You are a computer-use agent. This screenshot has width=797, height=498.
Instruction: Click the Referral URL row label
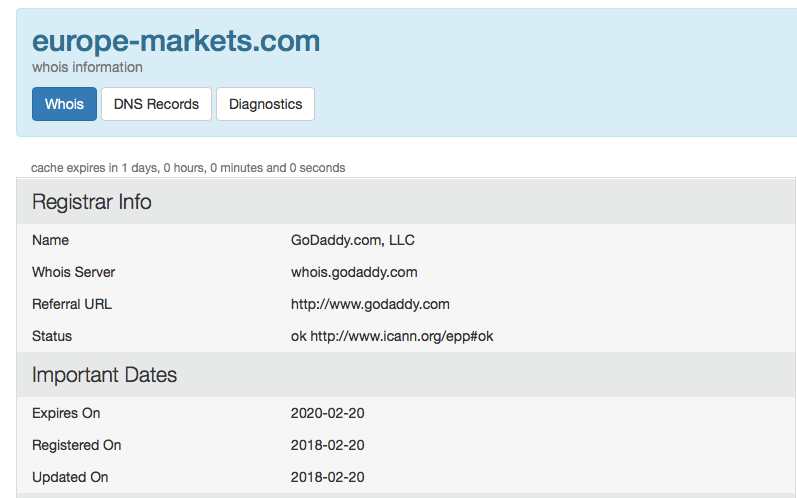pyautogui.click(x=70, y=304)
